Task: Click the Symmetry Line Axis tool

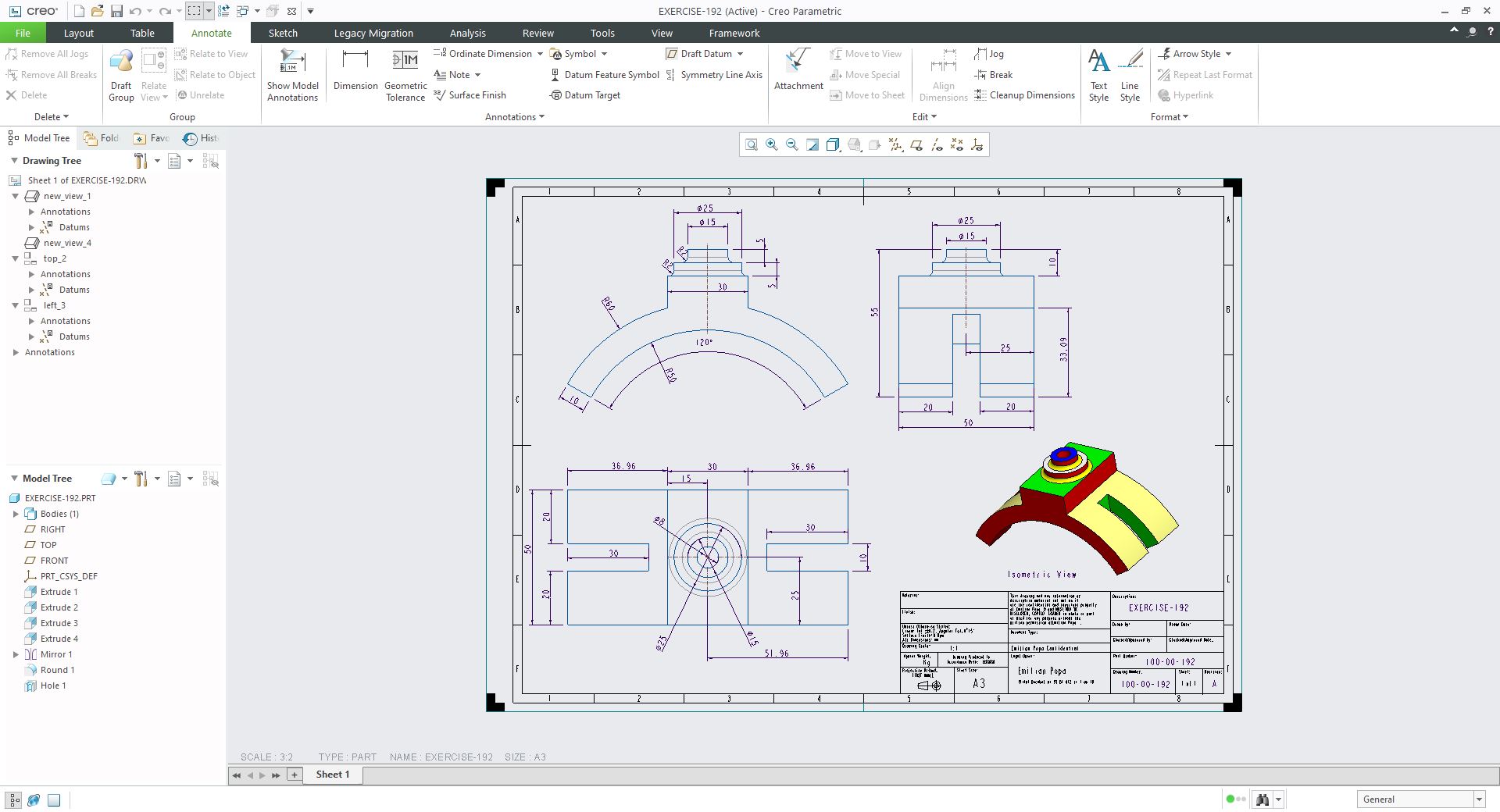Action: click(x=714, y=75)
